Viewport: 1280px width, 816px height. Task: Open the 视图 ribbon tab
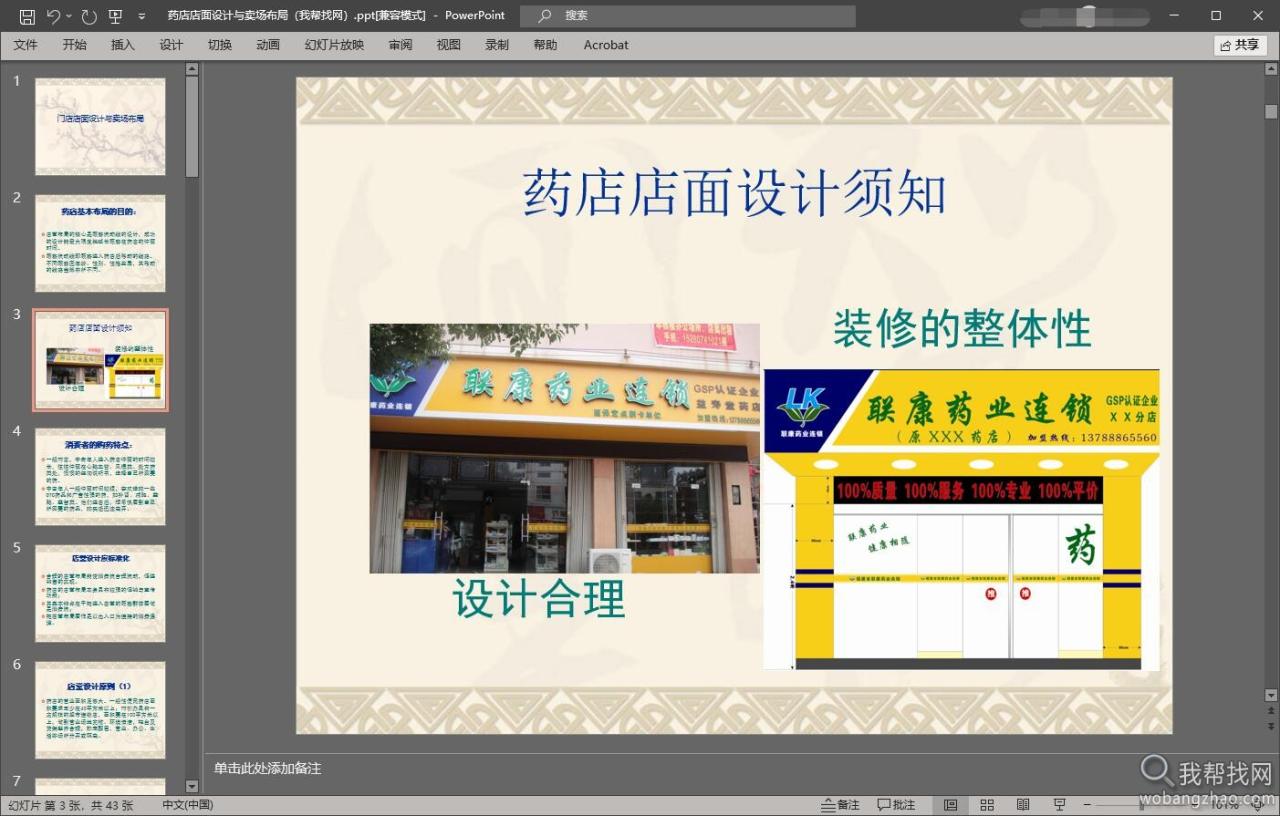pyautogui.click(x=449, y=45)
